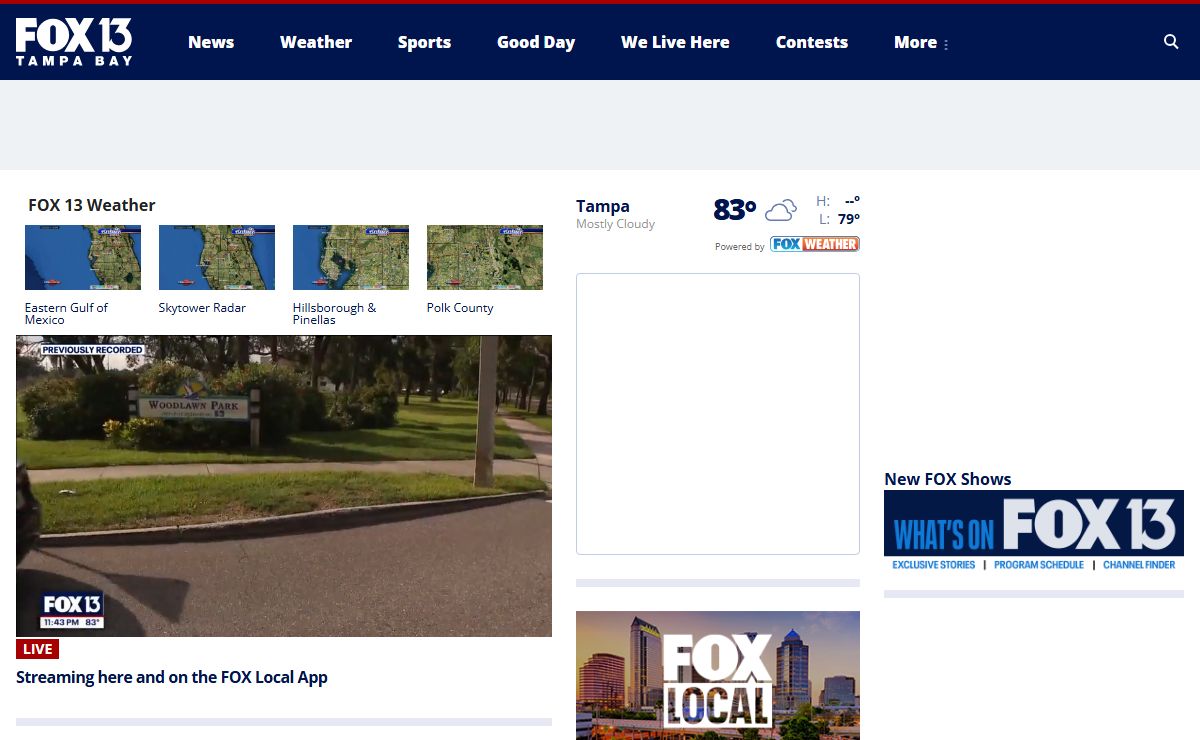The width and height of the screenshot is (1200, 740).
Task: Click the Skytower Radar text link
Action: (x=202, y=308)
